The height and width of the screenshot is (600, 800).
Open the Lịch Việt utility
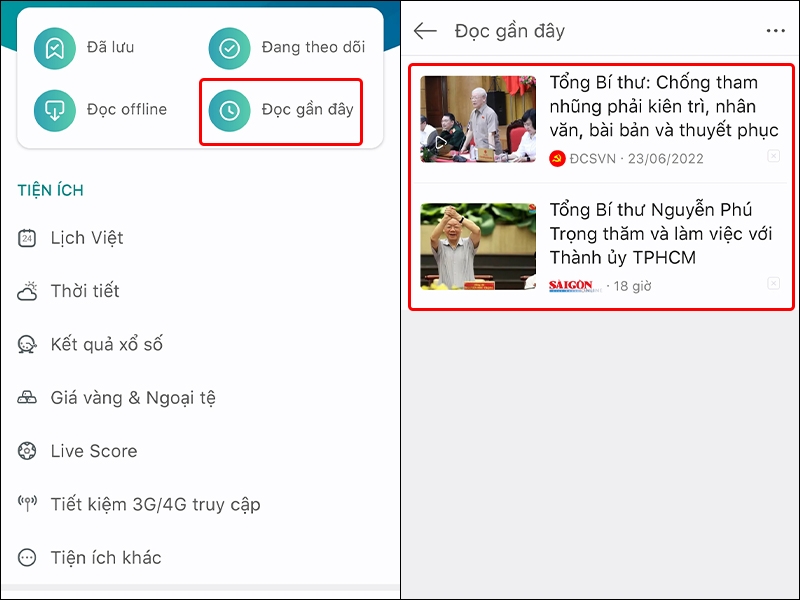coord(87,238)
